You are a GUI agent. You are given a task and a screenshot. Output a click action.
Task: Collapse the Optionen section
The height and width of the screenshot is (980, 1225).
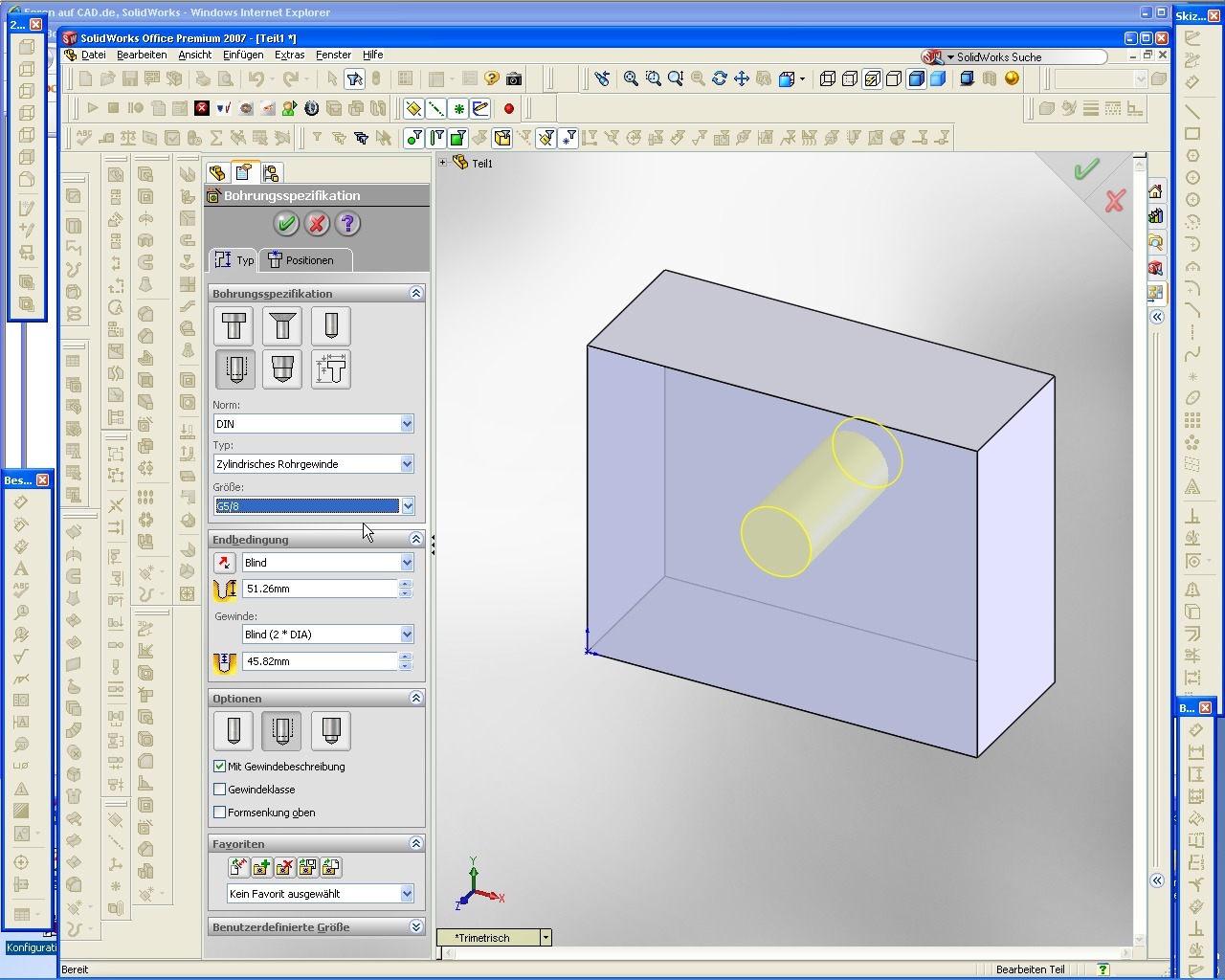point(415,699)
